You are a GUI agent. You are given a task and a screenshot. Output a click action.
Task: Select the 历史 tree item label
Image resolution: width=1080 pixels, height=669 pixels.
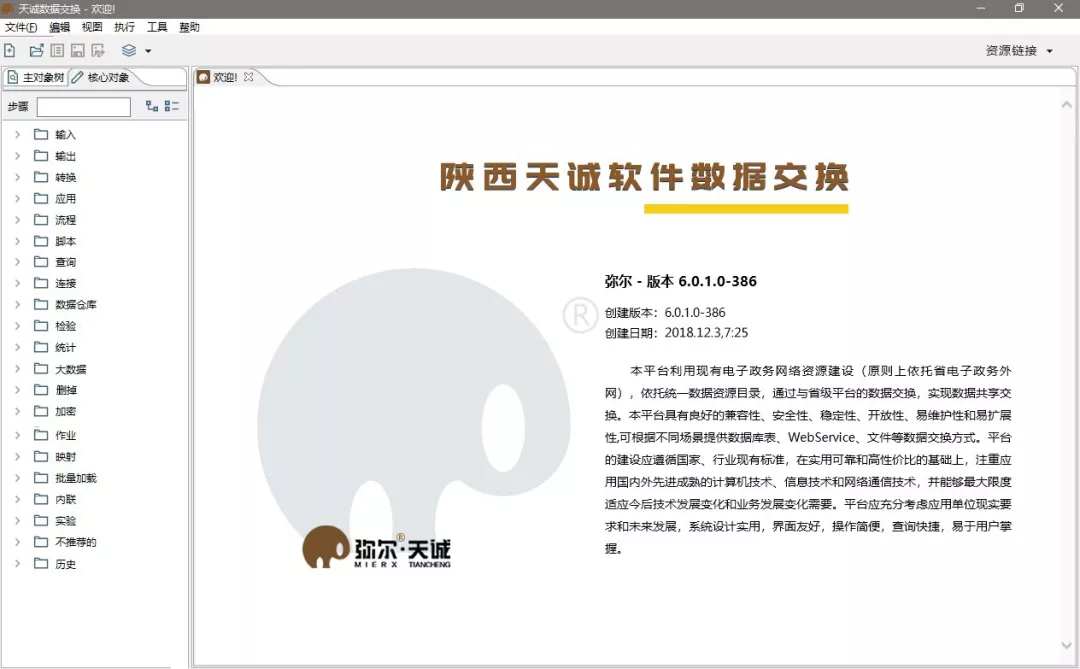(x=65, y=564)
